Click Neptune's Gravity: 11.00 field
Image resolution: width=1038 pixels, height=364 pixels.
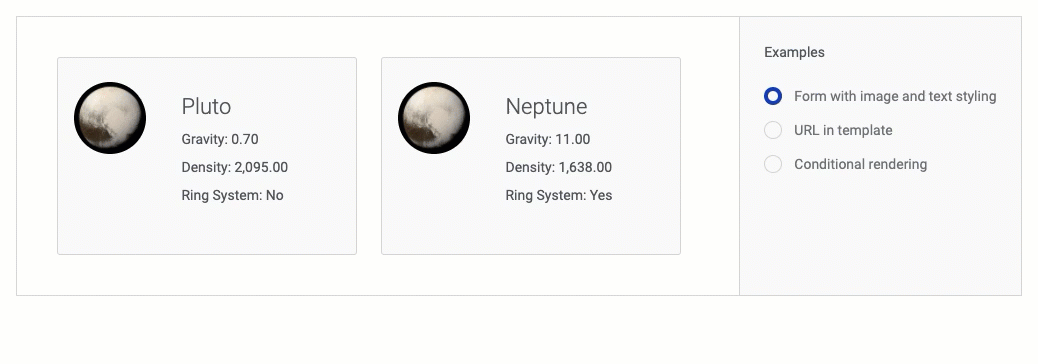click(547, 139)
